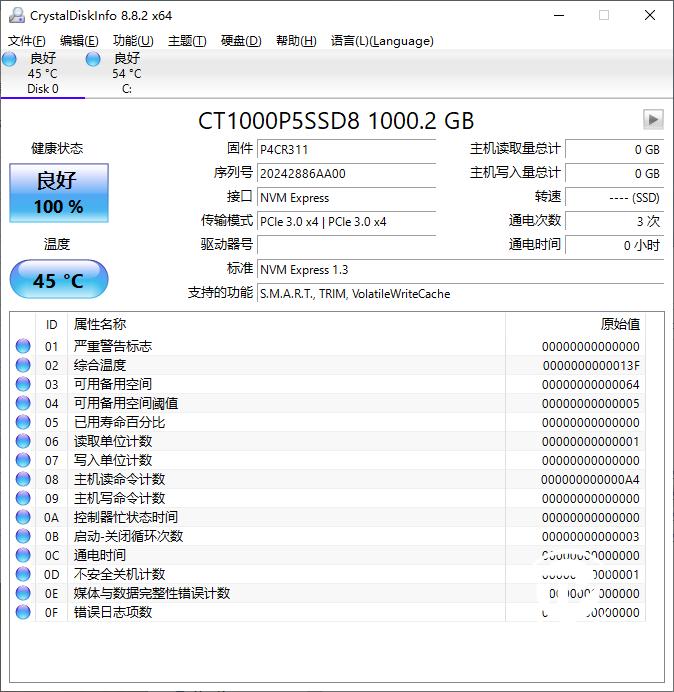Screen dimensions: 674x692
Task: Open the 编辑(E) menu
Action: [79, 41]
